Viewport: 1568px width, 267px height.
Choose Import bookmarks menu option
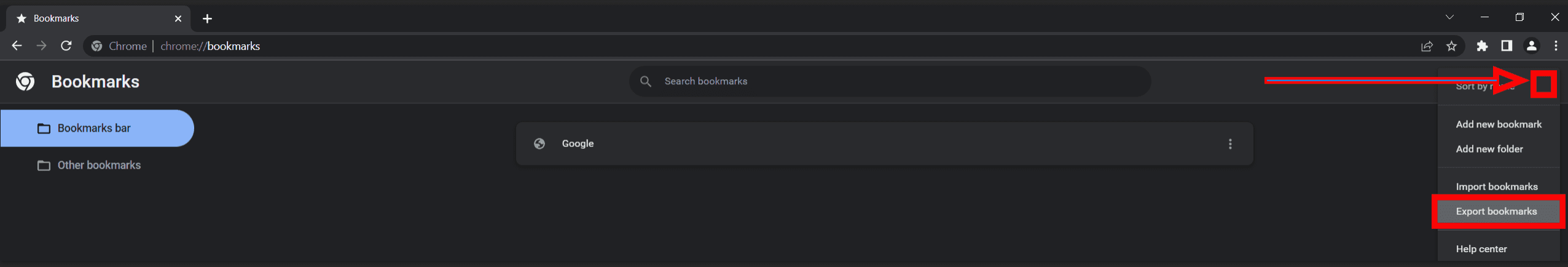pos(1496,186)
